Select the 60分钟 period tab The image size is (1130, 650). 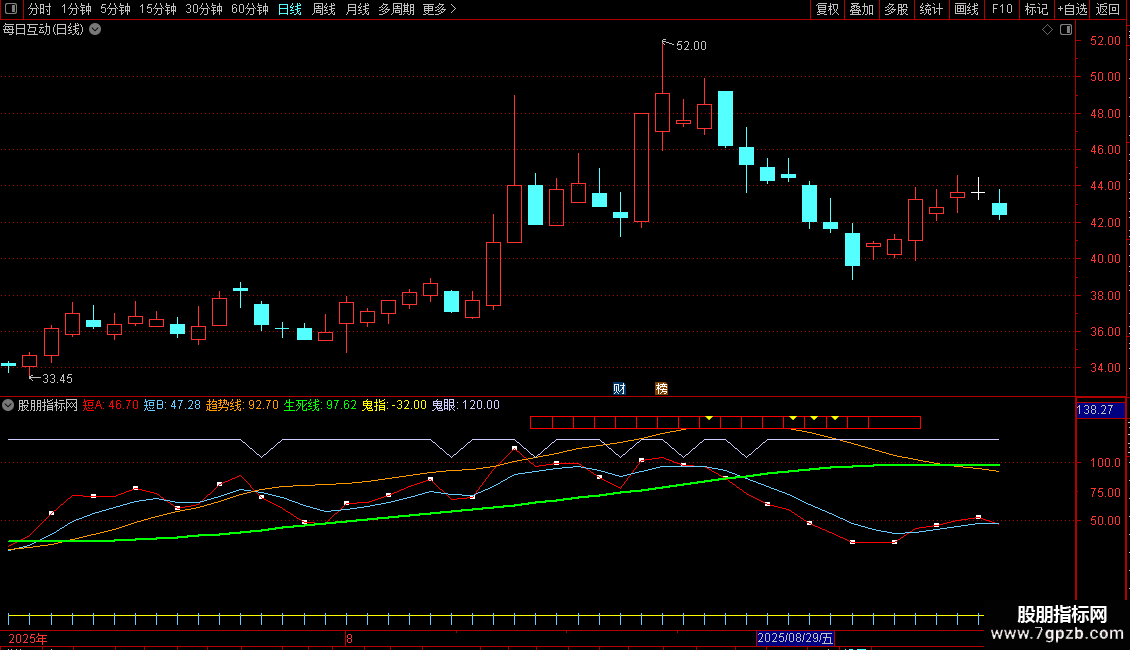click(250, 9)
